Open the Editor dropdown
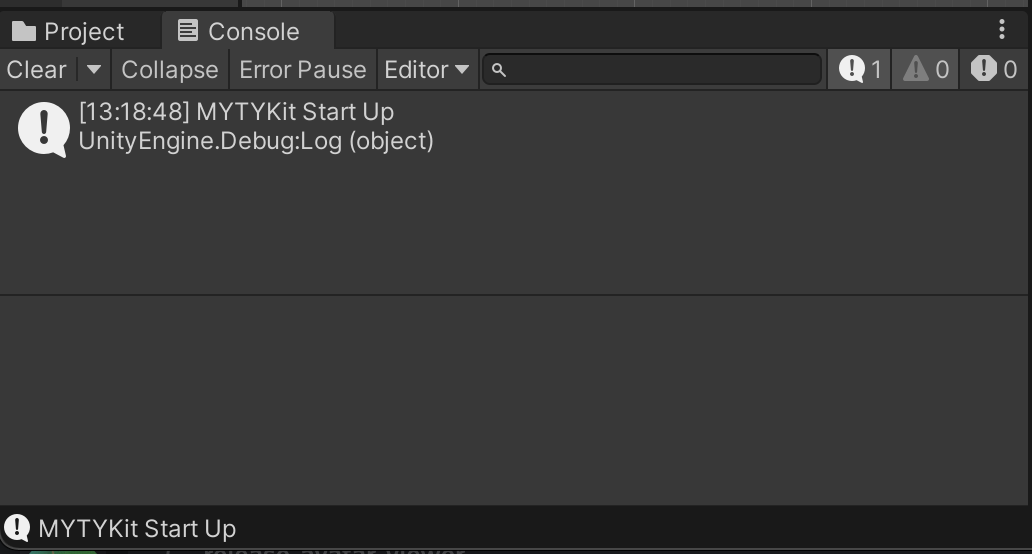Viewport: 1032px width, 554px height. point(427,70)
